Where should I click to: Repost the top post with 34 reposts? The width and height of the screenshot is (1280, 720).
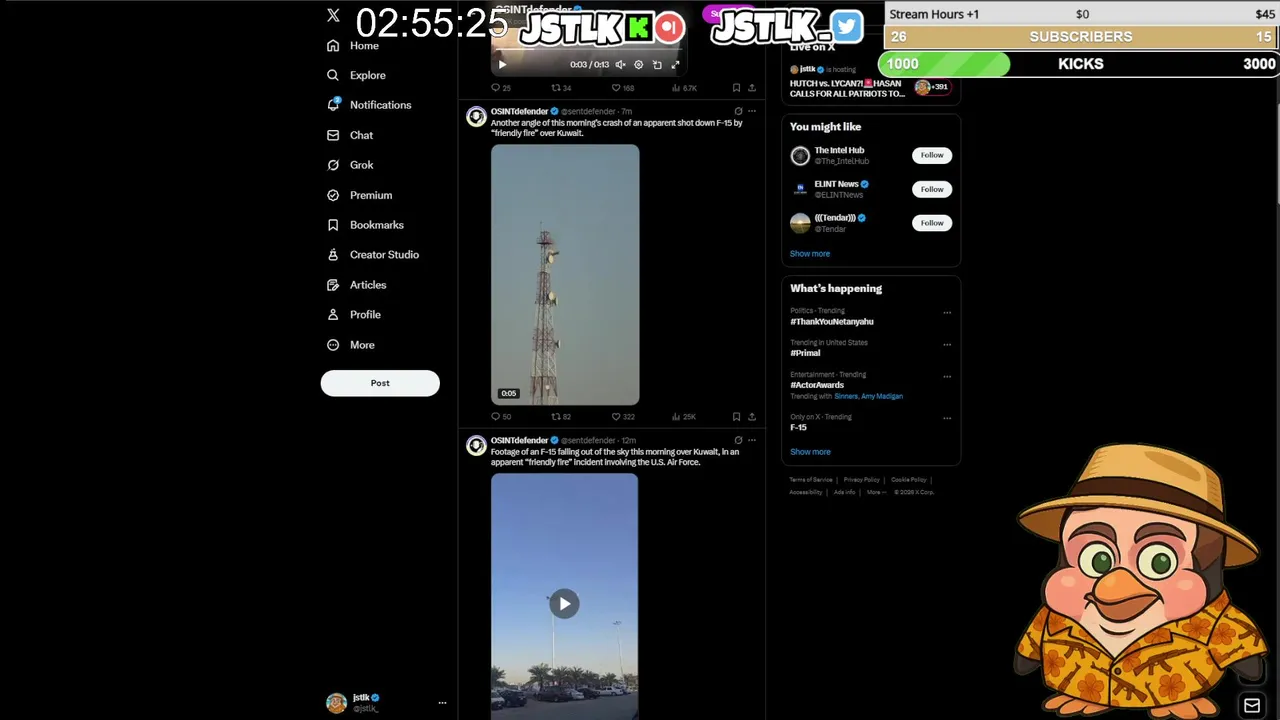pyautogui.click(x=561, y=88)
